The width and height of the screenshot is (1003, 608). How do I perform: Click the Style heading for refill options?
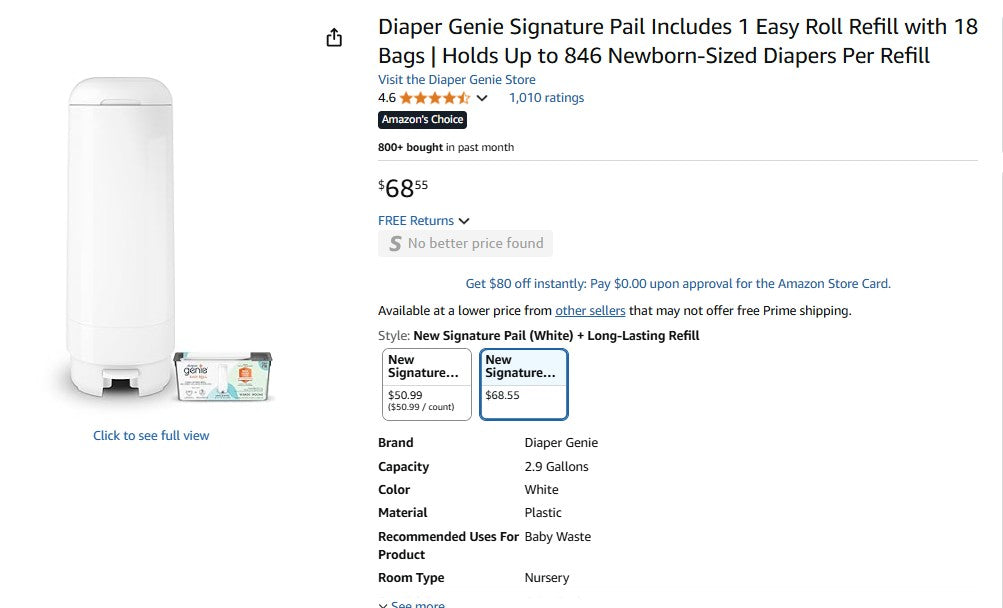392,335
